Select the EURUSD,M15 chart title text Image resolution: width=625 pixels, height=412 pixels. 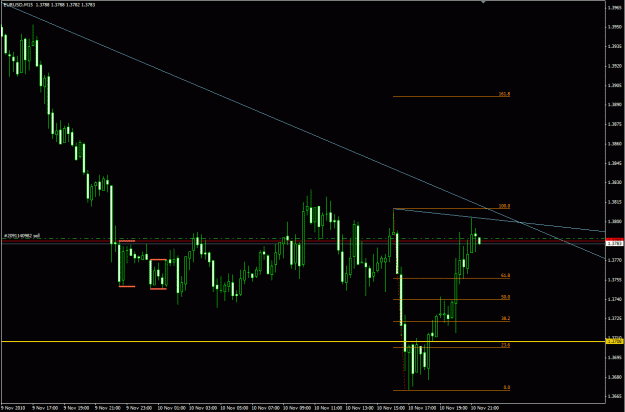19,5
